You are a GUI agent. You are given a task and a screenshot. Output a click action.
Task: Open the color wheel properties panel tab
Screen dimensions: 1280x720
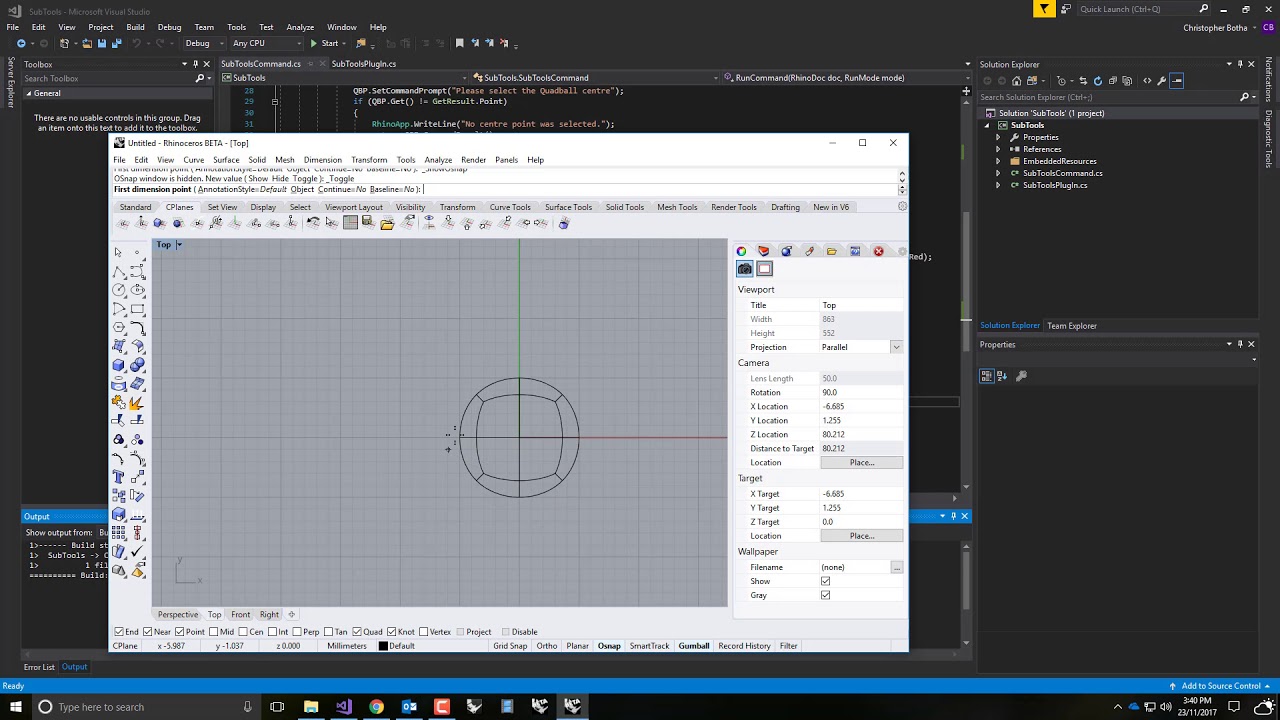(x=742, y=251)
